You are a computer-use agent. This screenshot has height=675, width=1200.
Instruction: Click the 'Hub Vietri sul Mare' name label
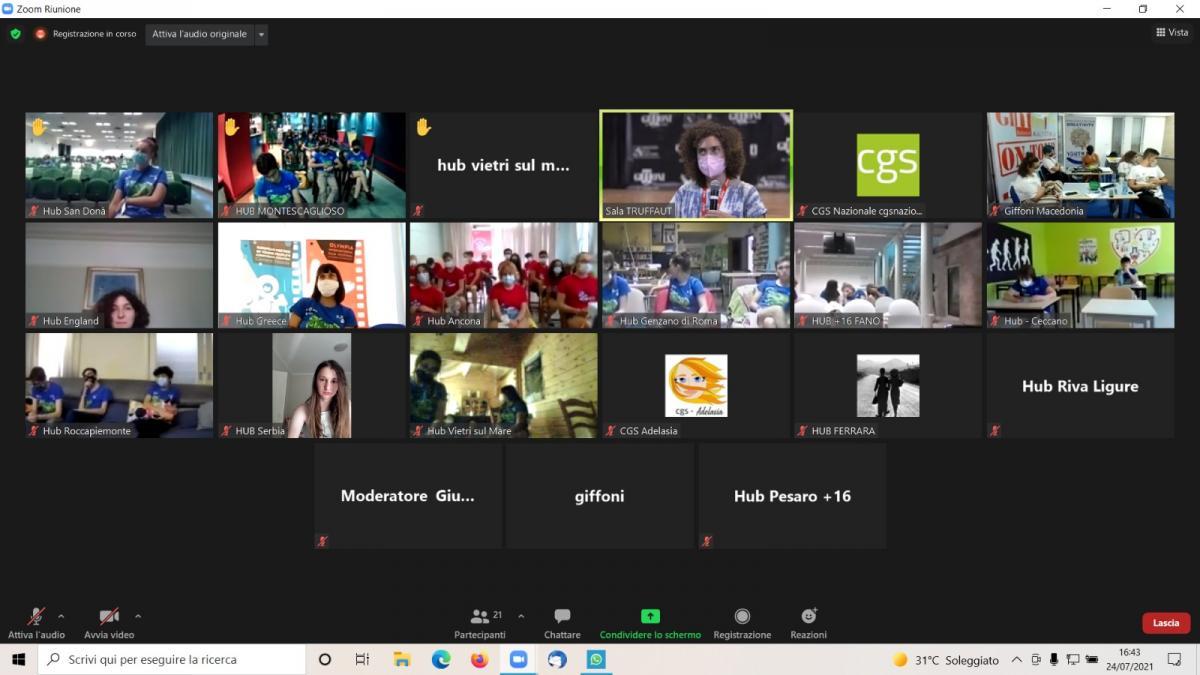(x=469, y=431)
